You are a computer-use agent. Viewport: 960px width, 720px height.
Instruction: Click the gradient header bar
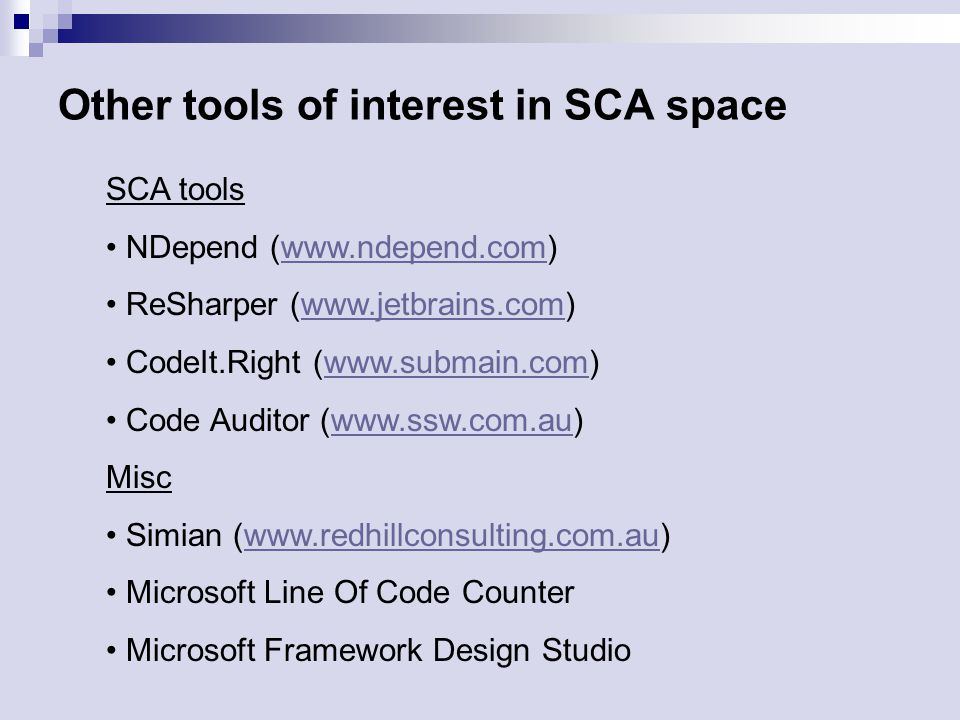pos(508,28)
